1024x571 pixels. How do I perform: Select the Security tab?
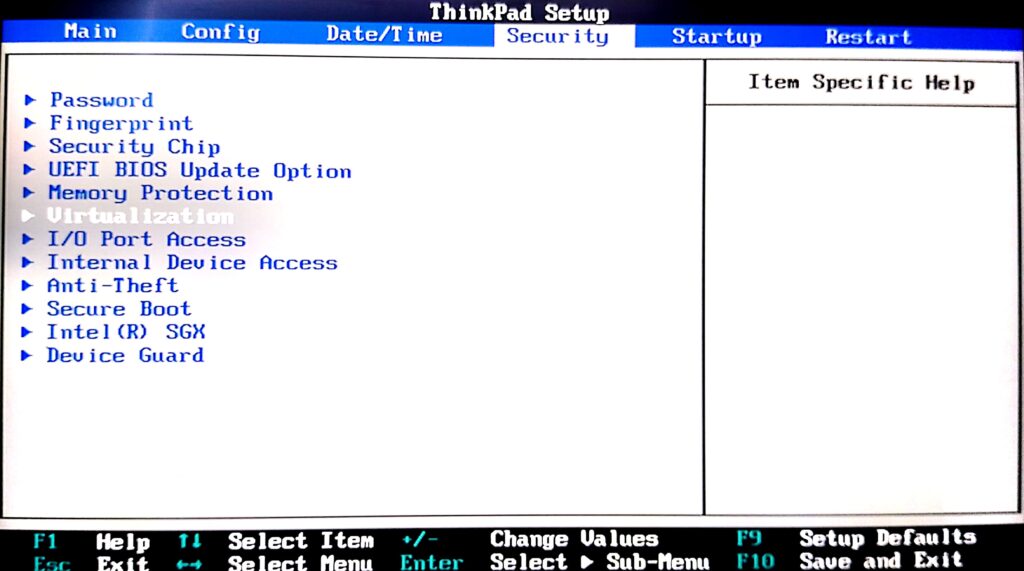[558, 36]
